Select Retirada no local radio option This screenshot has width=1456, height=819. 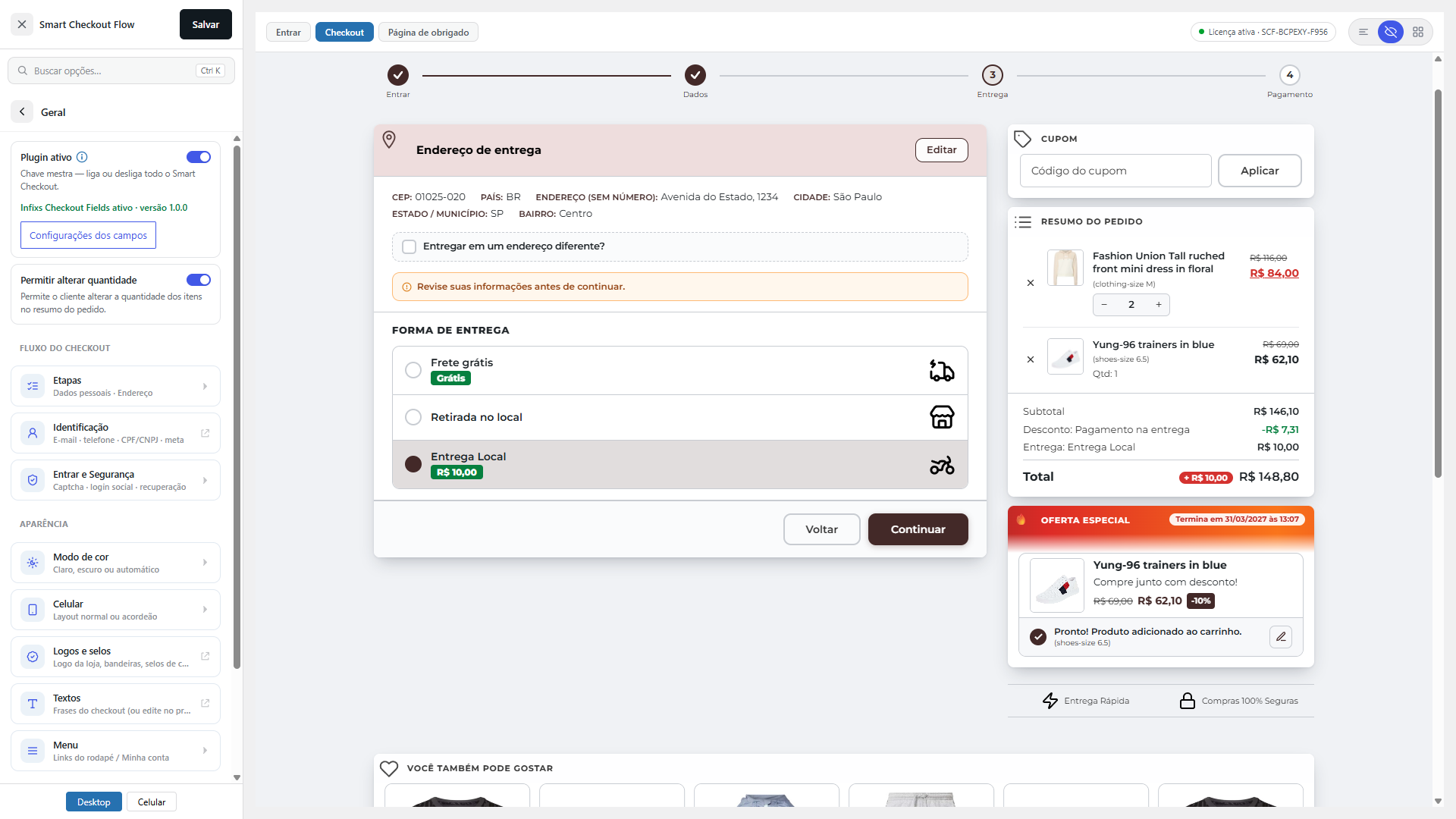coord(413,417)
